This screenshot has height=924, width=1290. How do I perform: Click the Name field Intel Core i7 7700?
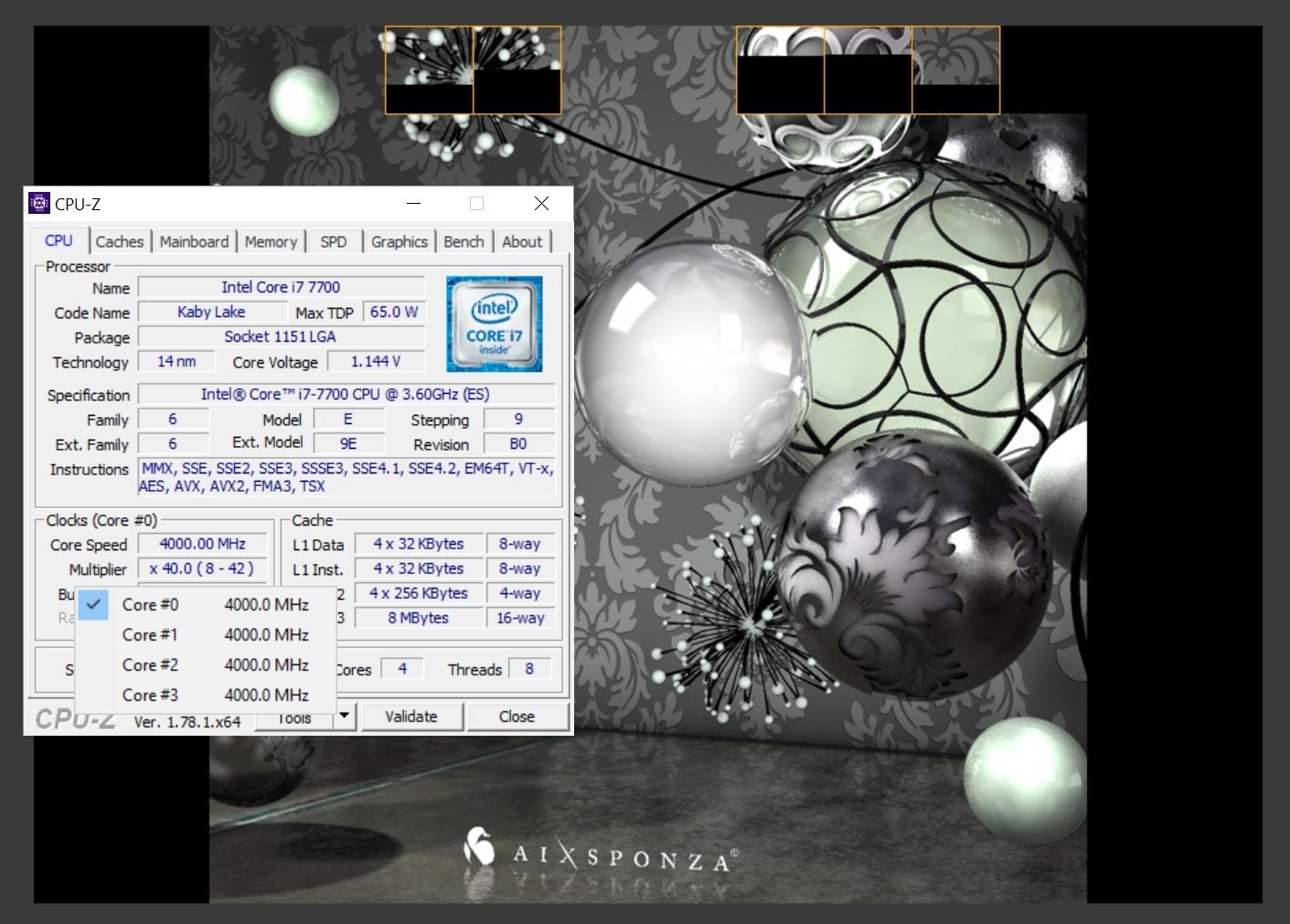click(x=281, y=287)
